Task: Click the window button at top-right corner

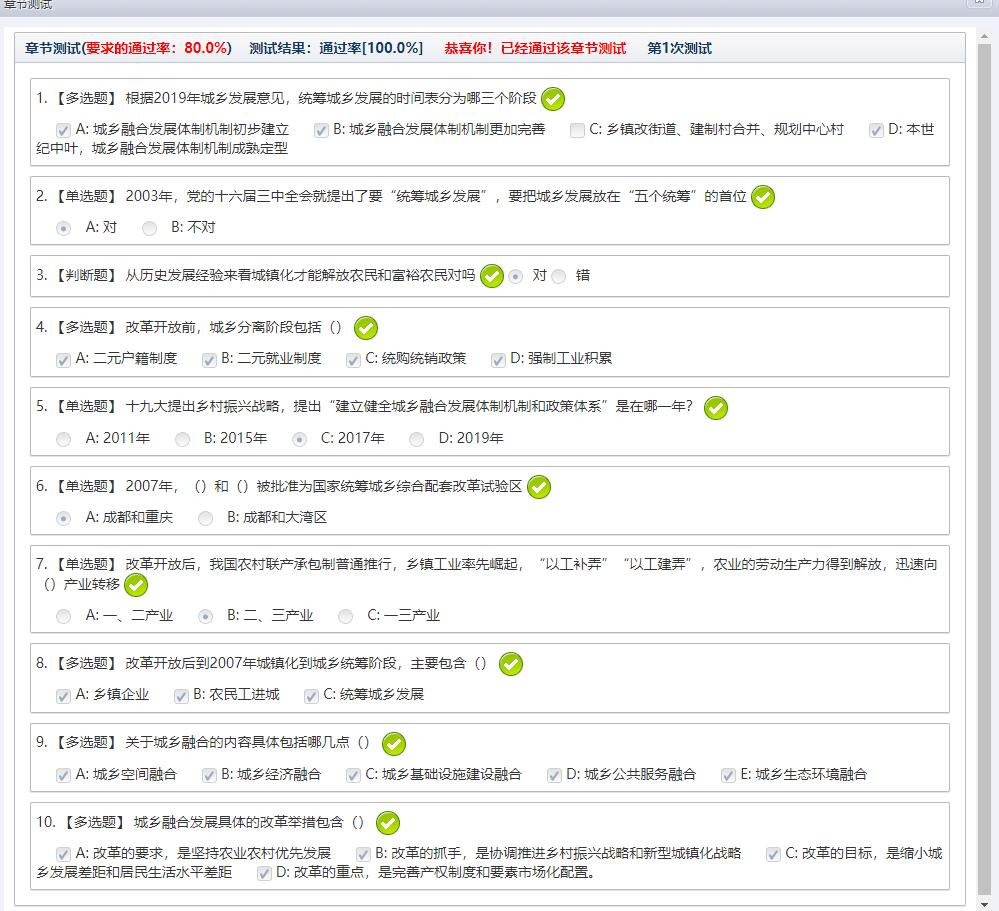Action: [982, 4]
